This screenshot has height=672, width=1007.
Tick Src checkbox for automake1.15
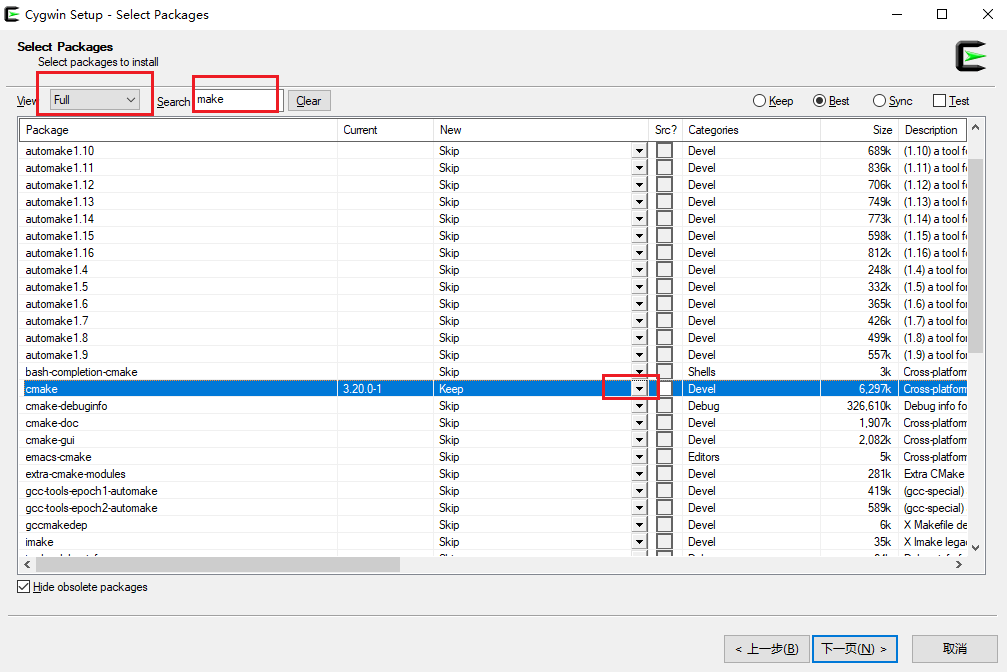(665, 236)
